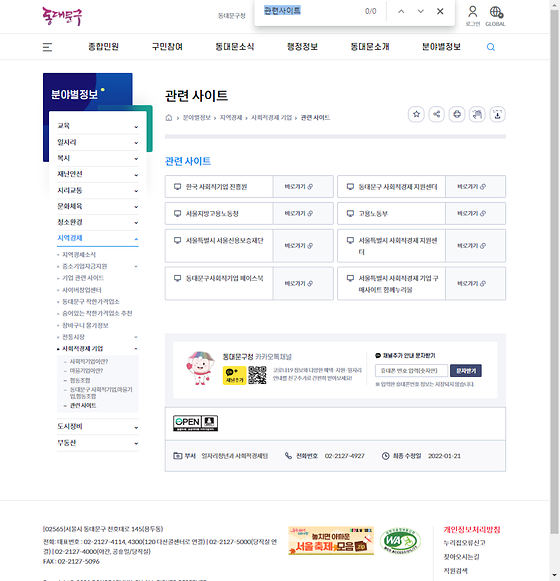This screenshot has width=560, height=581.
Task: Open the 기업 관련 사이트 sidebar link
Action: [x=83, y=278]
